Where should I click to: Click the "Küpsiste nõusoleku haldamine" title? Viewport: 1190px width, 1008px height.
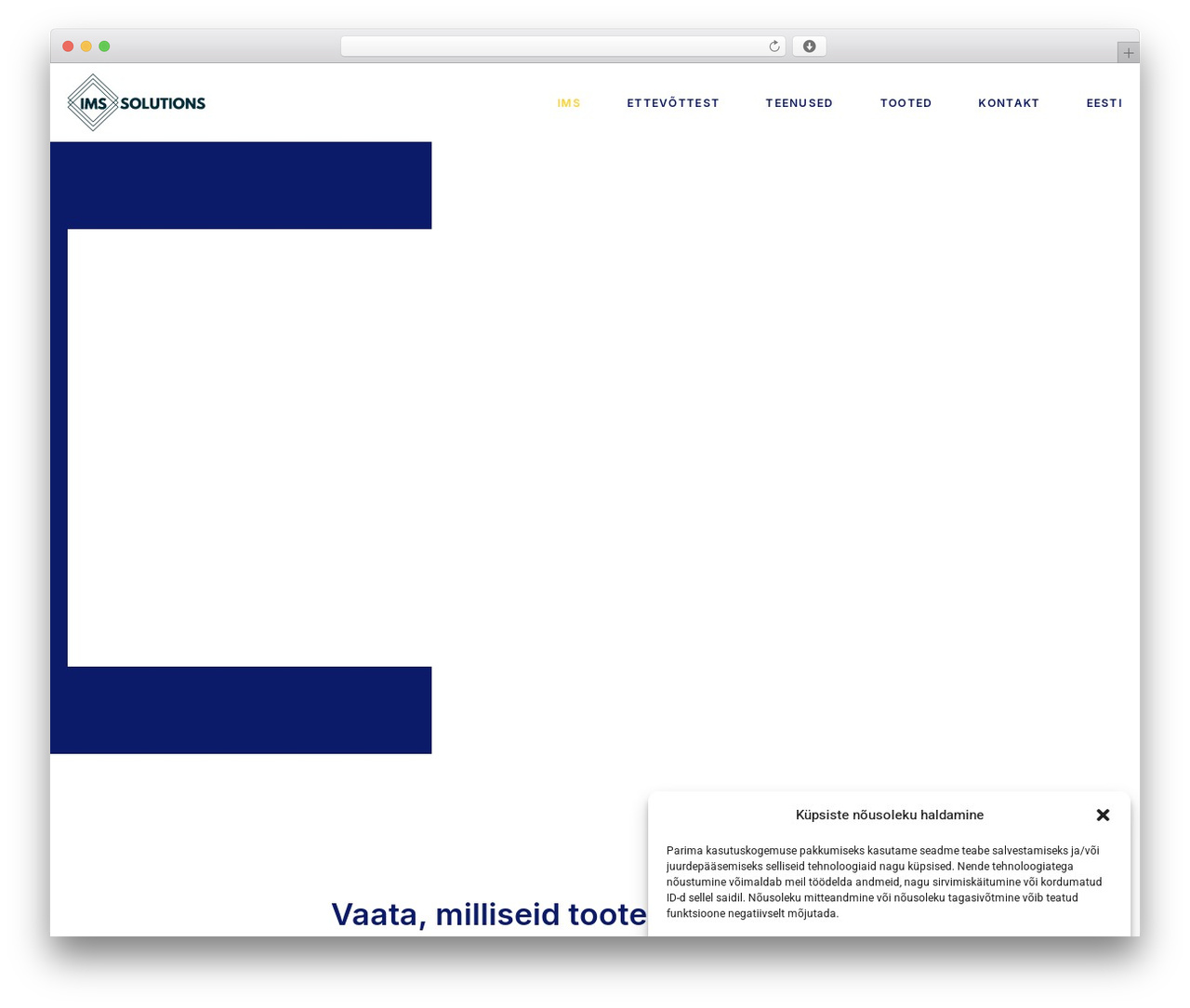(889, 815)
